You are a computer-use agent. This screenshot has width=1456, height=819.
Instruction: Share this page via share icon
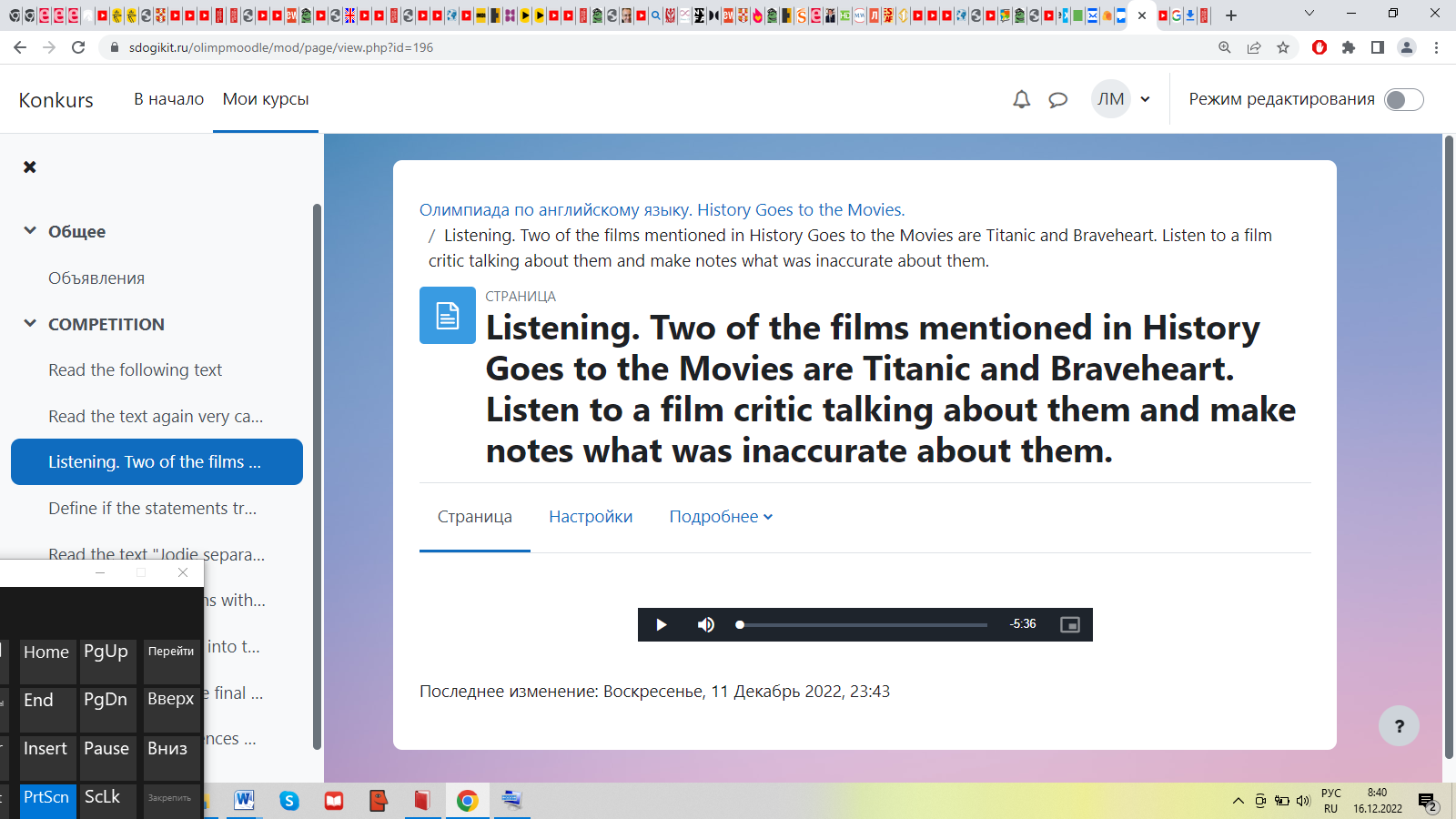coord(1254,47)
